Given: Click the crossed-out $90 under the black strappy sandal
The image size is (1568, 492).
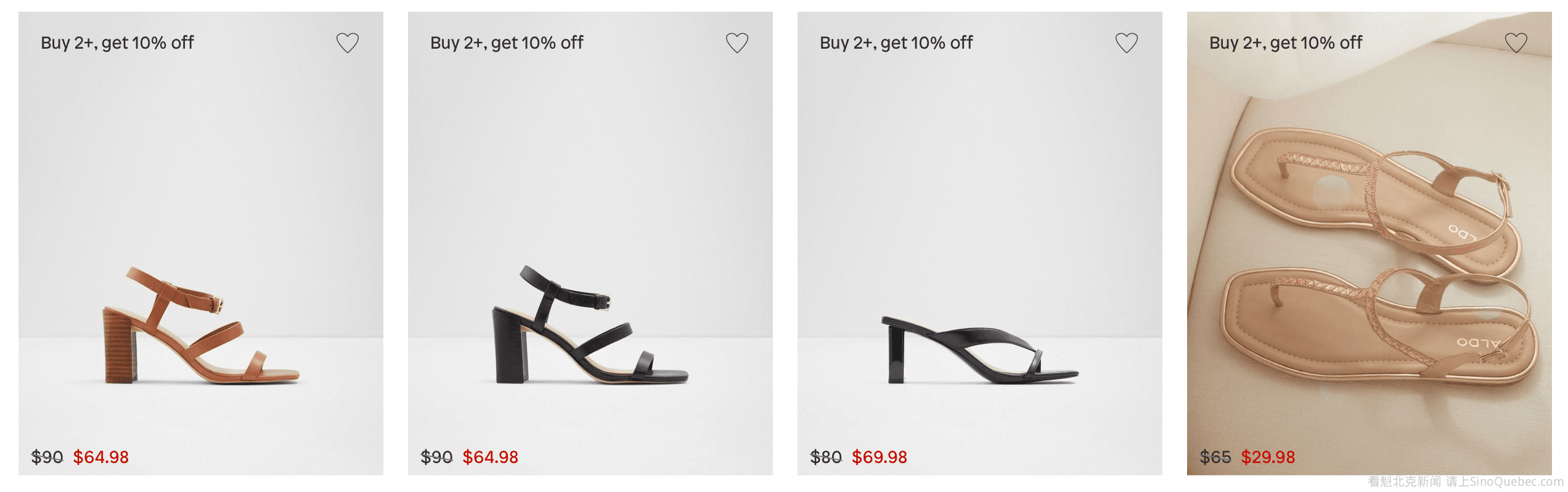Looking at the screenshot, I should [436, 457].
